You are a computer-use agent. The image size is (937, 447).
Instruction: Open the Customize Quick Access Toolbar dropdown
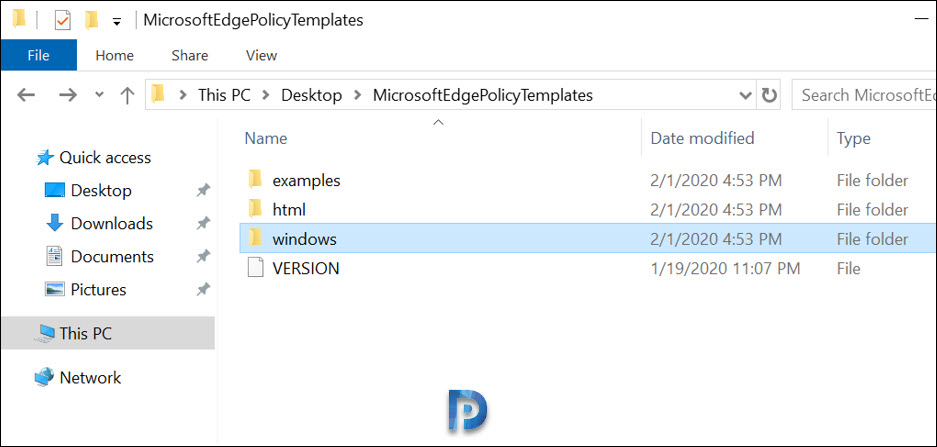point(117,22)
